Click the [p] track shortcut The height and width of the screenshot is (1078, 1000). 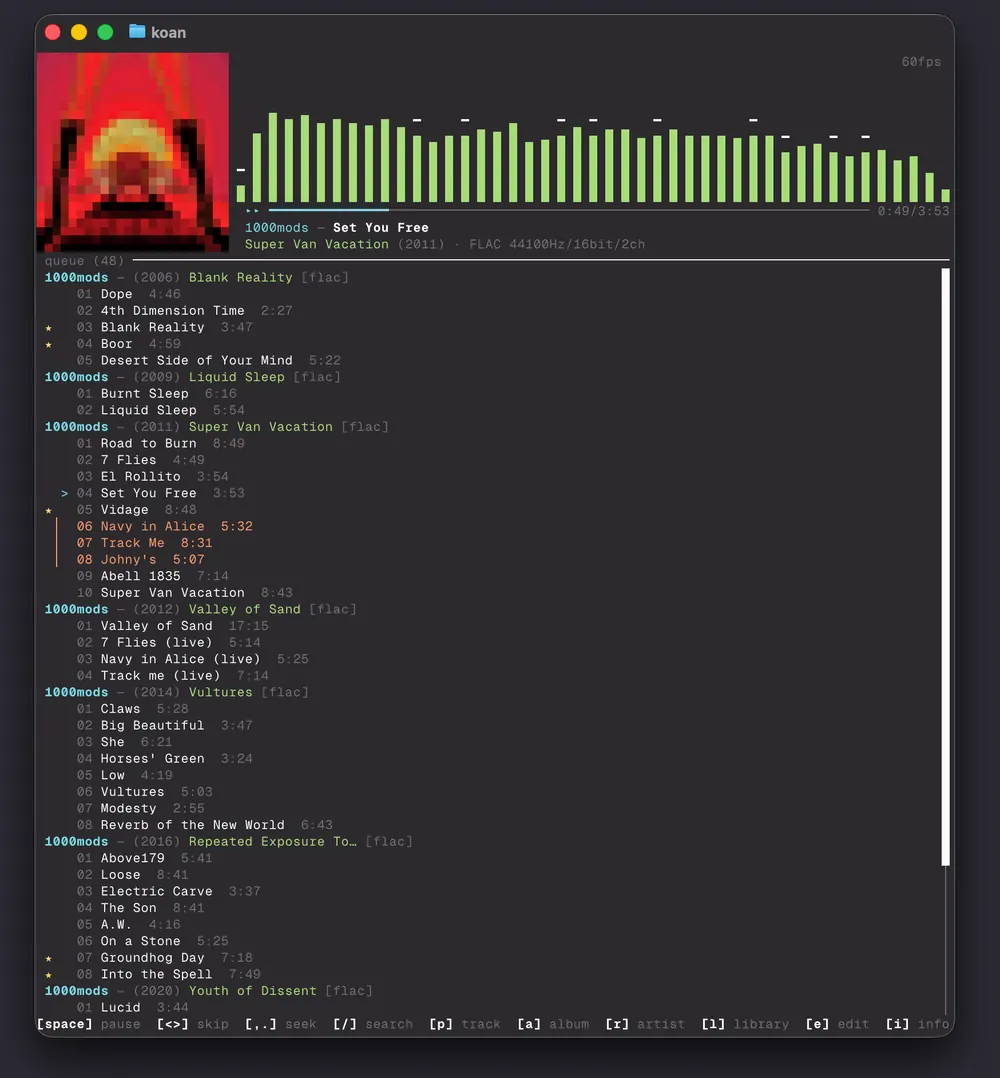pos(465,1024)
